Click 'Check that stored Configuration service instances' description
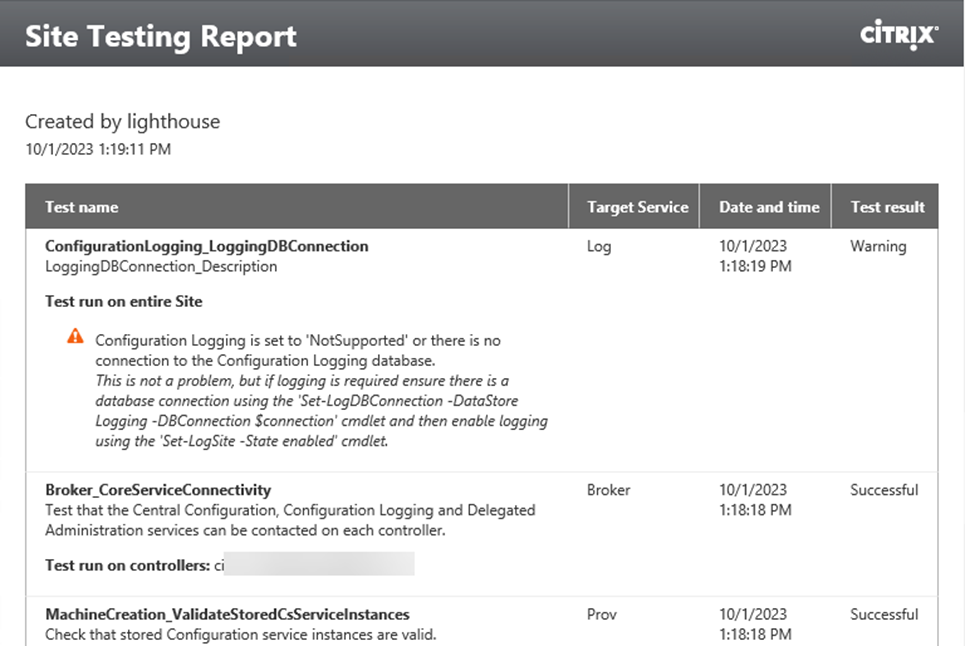The image size is (965, 646). [241, 634]
